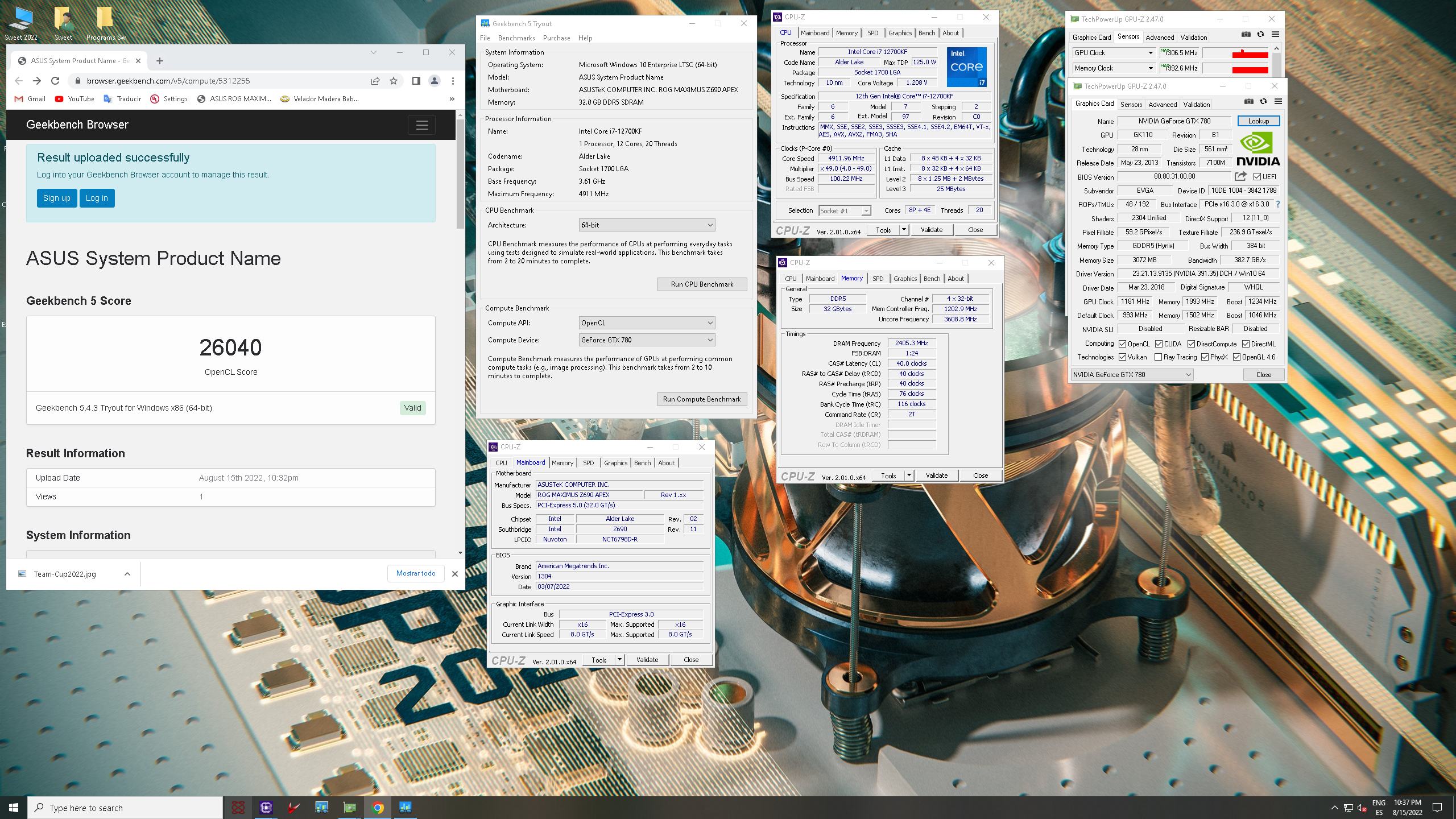Click the GPU-Z screenshot camera icon in front window

[x=1248, y=102]
